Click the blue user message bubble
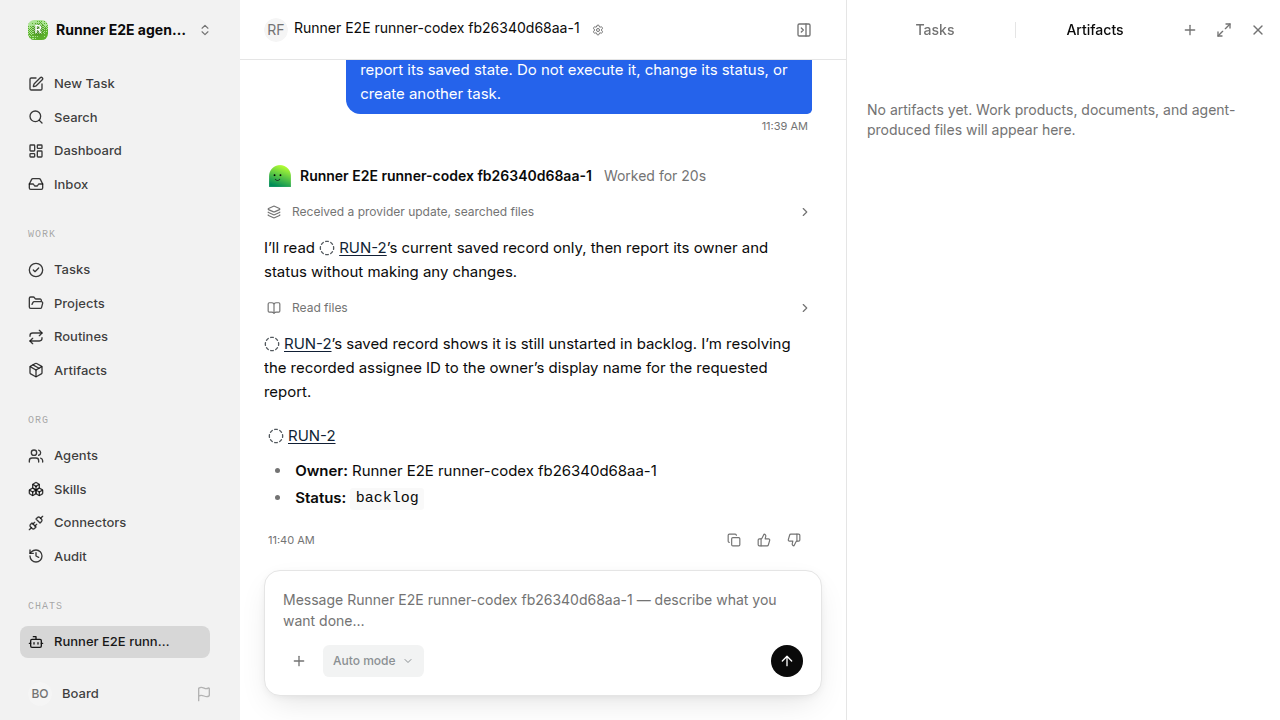This screenshot has height=720, width=1280. click(x=579, y=86)
